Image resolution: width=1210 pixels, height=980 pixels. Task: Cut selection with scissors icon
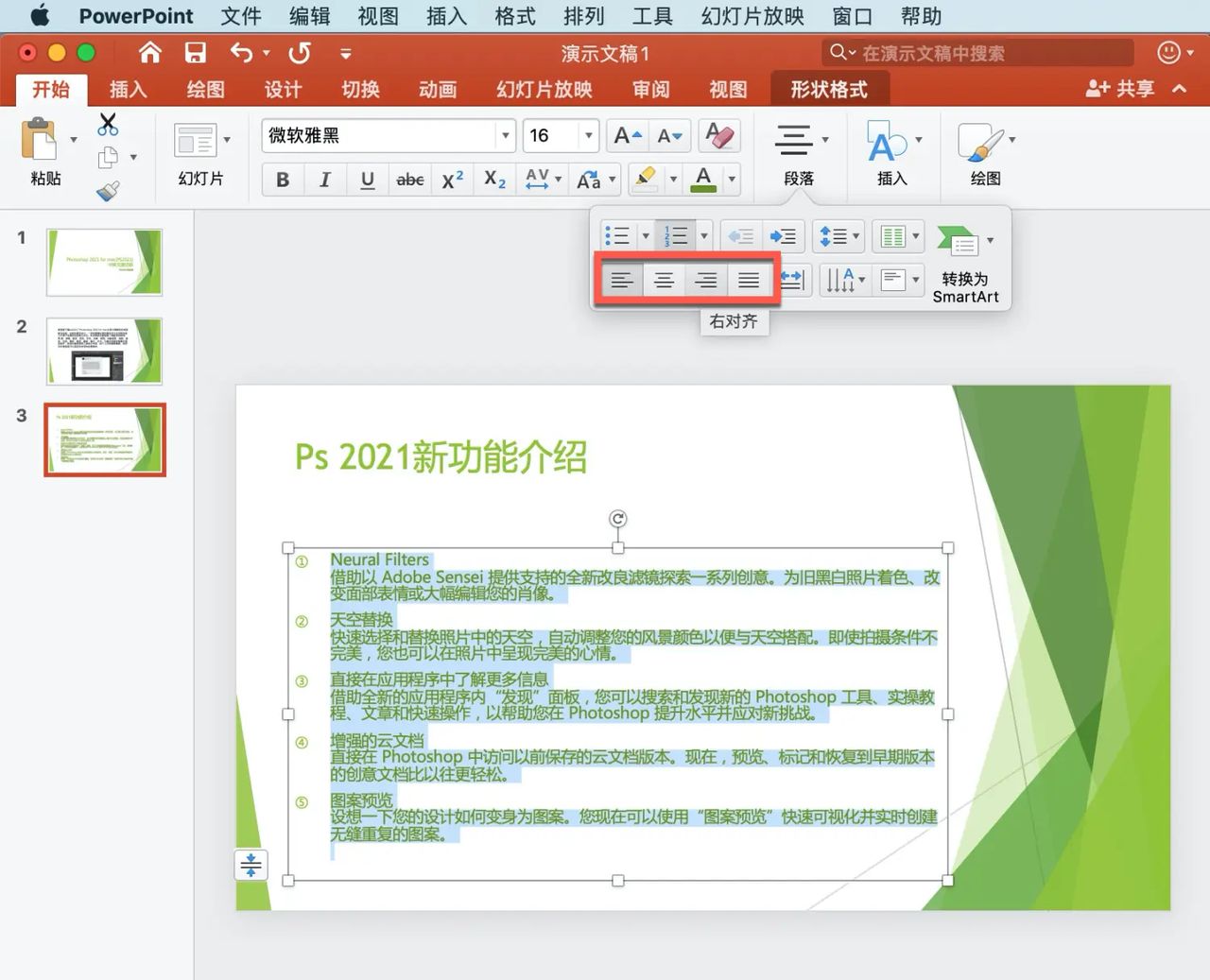click(x=108, y=124)
